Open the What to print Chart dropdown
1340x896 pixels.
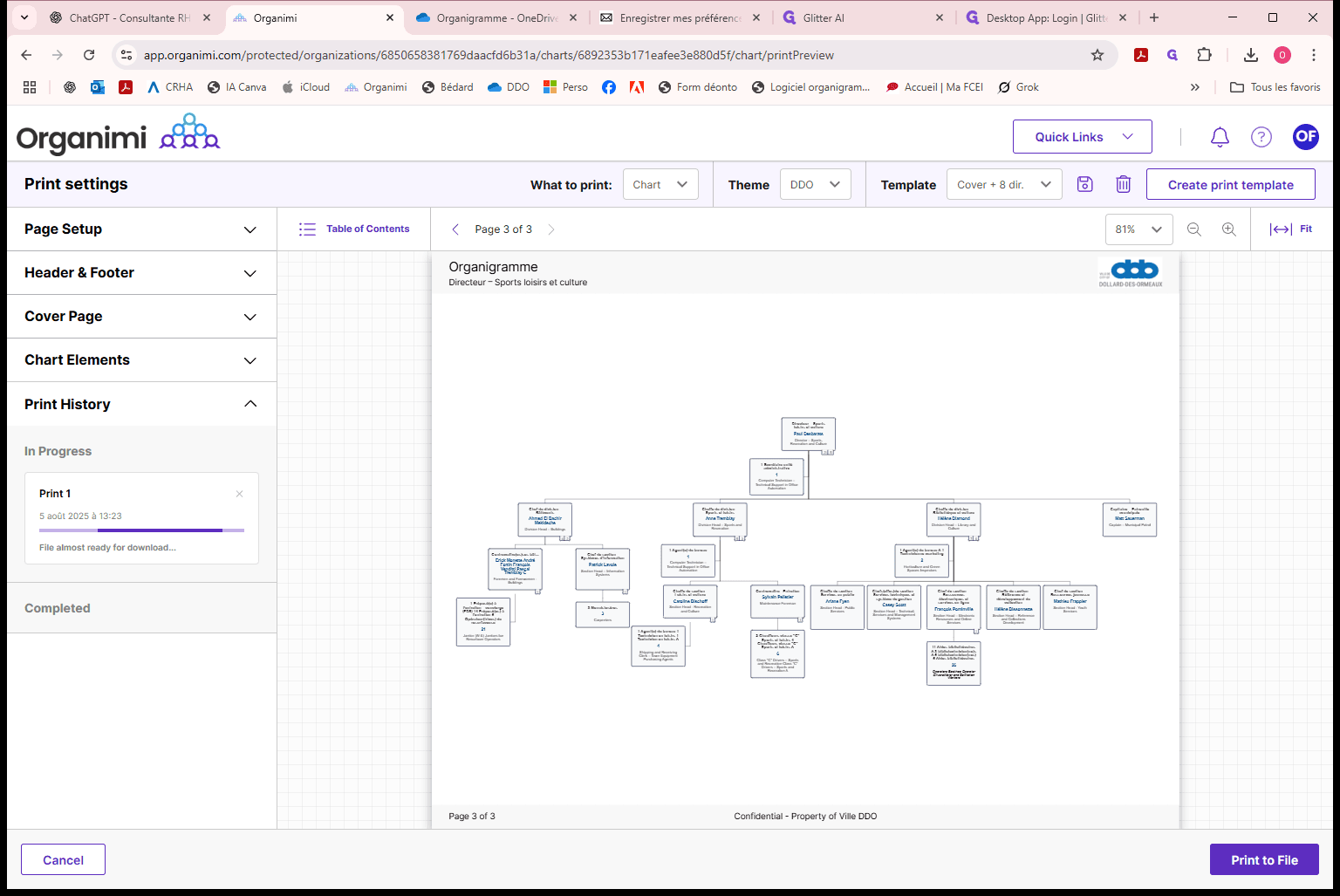660,184
